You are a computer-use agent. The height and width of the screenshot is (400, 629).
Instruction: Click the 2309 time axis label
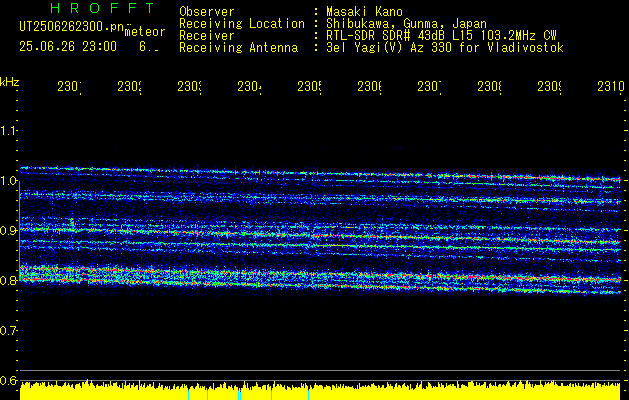(x=550, y=86)
